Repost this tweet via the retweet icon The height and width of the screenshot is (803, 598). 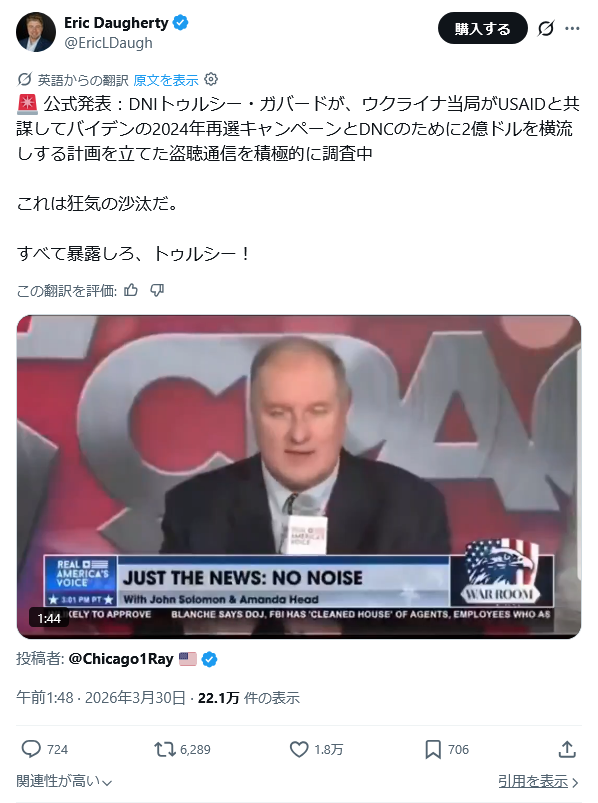click(165, 750)
